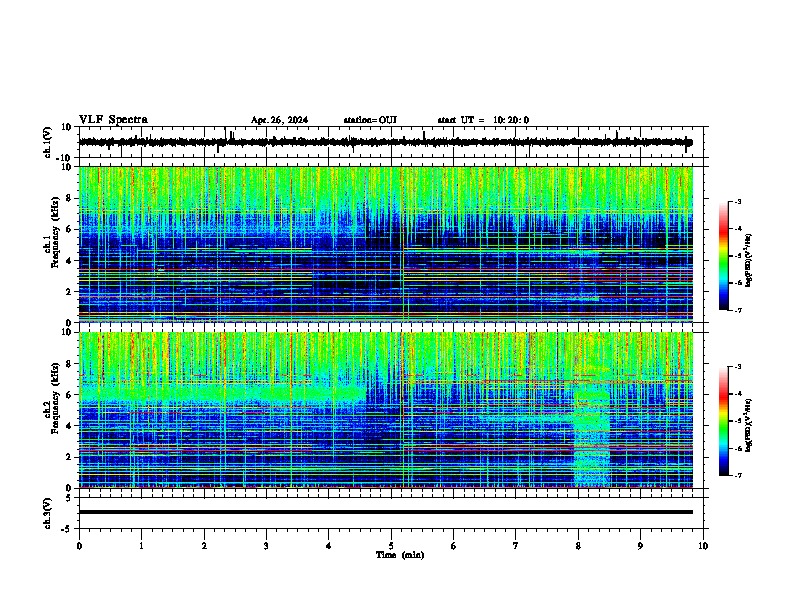Click time axis tick label "3"

(266, 546)
